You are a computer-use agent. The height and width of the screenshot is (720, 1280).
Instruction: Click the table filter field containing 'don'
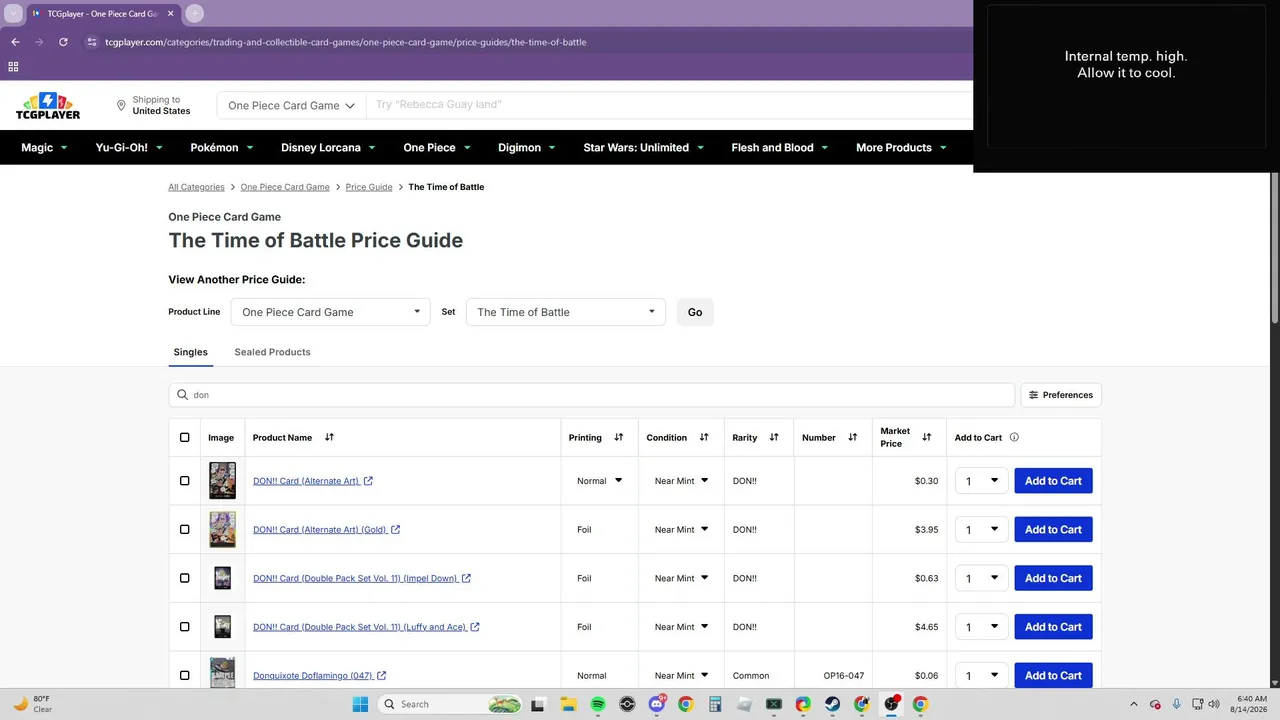pyautogui.click(x=592, y=395)
